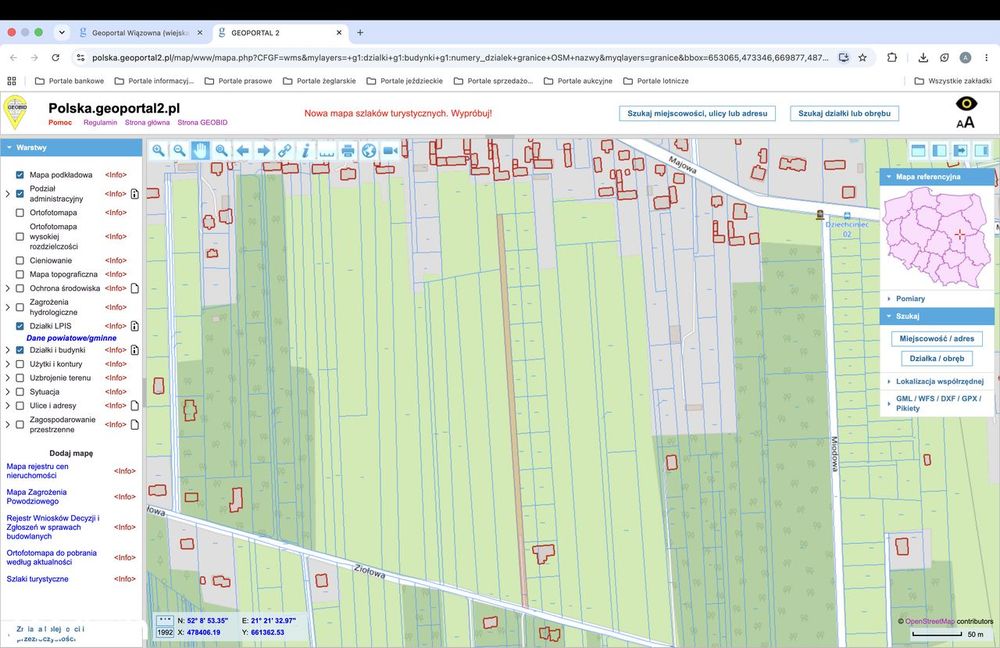
Task: Click the browser address bar
Action: pos(459,57)
